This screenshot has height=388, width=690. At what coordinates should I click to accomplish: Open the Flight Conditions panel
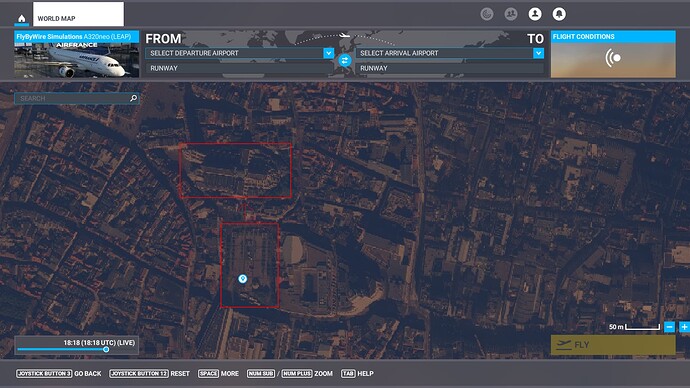613,54
